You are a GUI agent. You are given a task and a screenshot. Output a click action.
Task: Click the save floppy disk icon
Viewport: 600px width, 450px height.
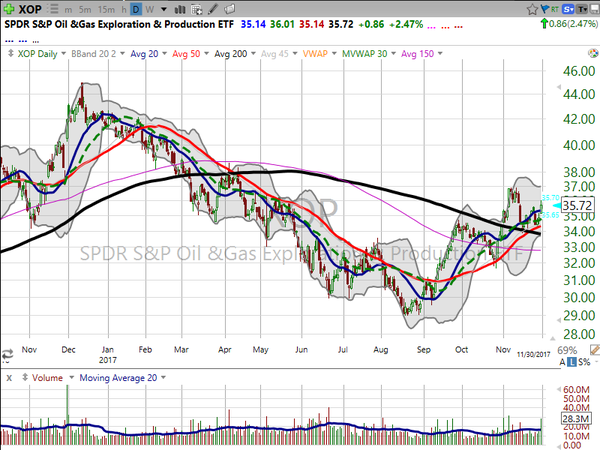pos(595,9)
